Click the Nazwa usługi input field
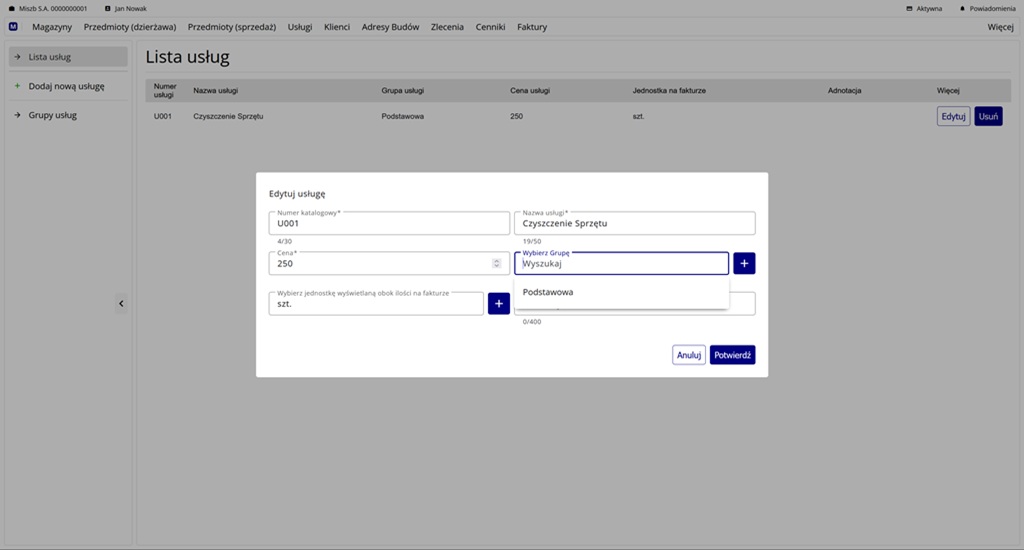Image resolution: width=1024 pixels, height=550 pixels. click(634, 224)
